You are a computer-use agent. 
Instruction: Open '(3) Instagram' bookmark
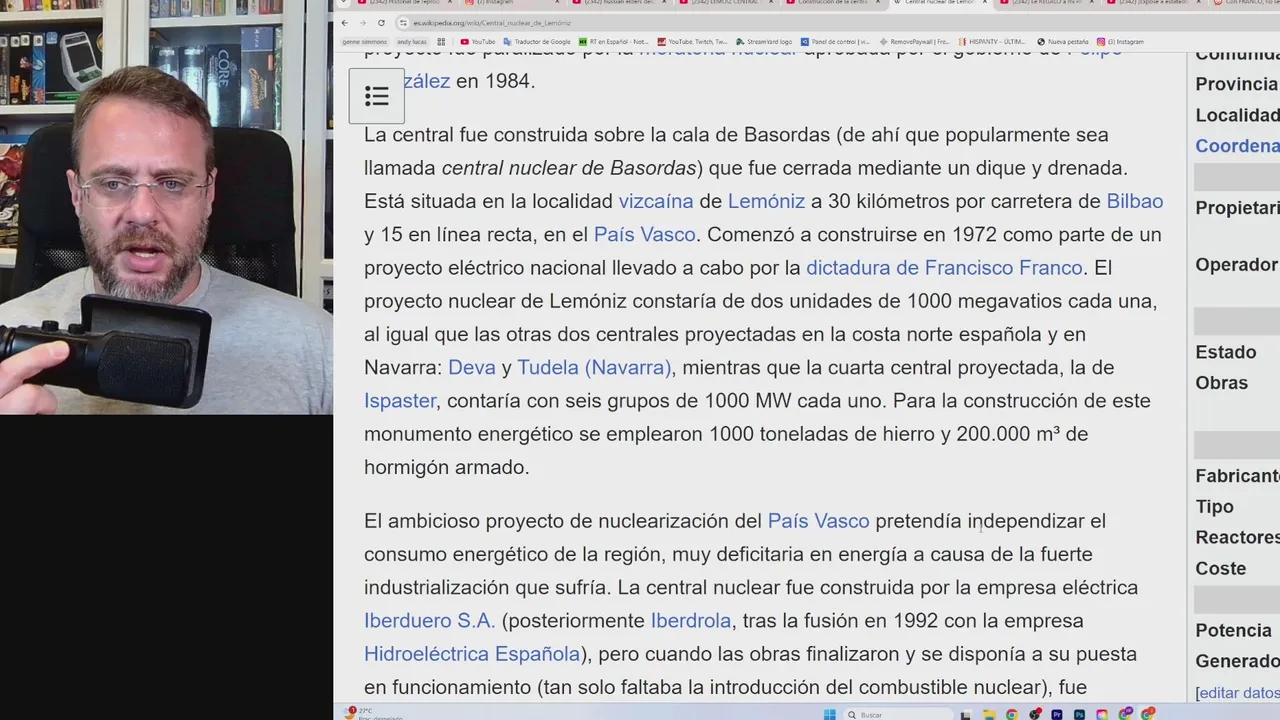pyautogui.click(x=1120, y=42)
